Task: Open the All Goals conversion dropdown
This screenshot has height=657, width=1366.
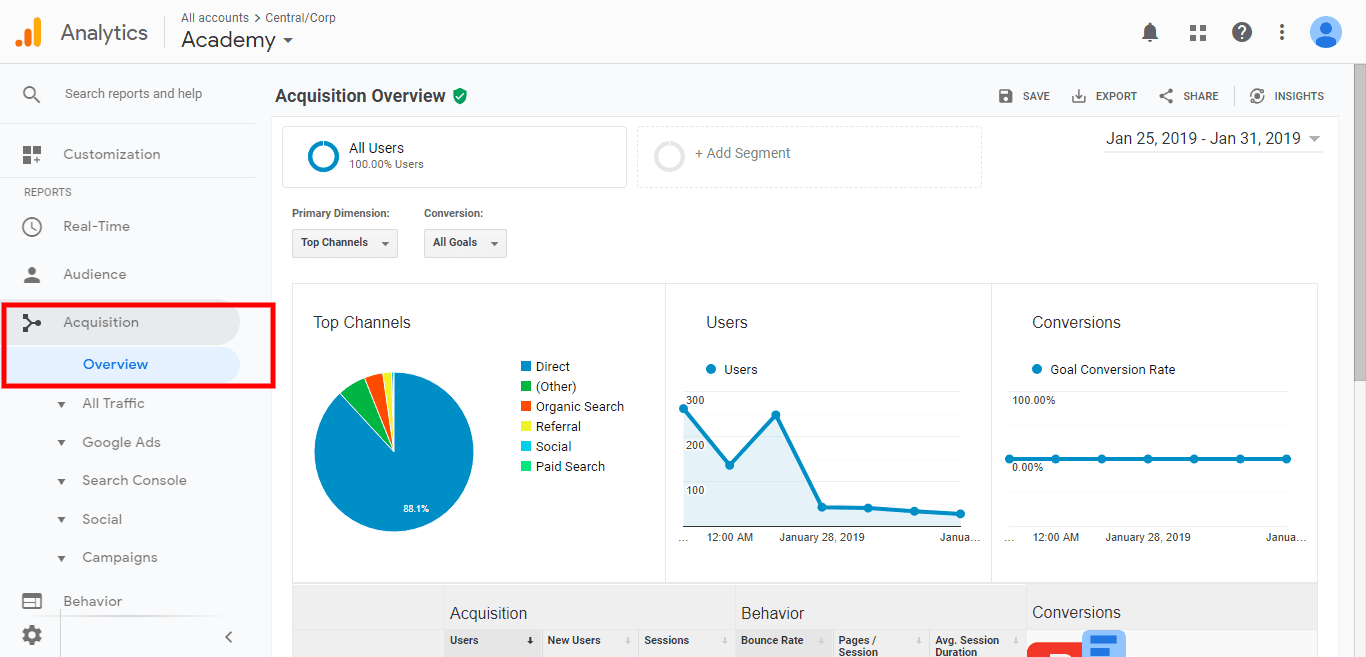Action: click(464, 243)
